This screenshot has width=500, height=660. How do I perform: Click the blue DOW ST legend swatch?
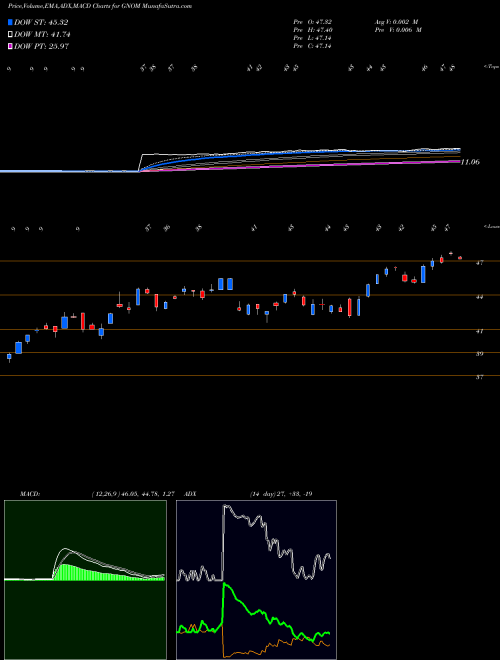tap(11, 22)
